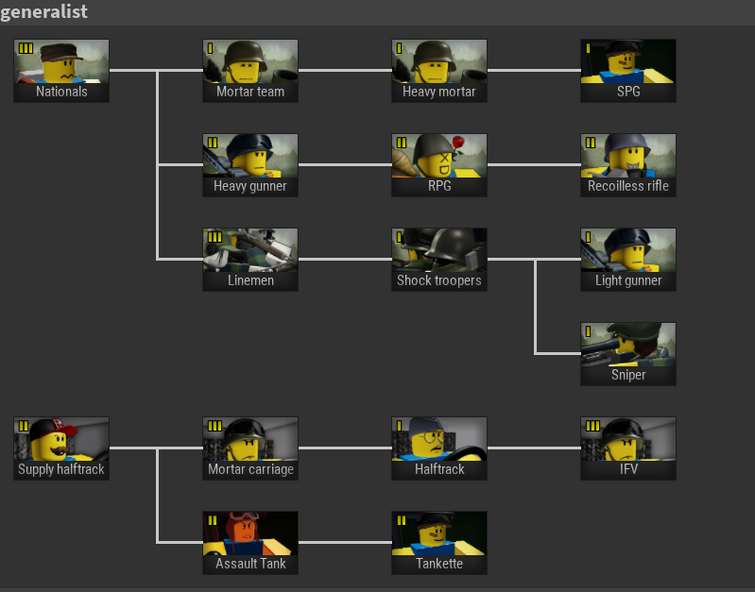The width and height of the screenshot is (755, 592).
Task: Select the RPG soldier icon
Action: [x=439, y=165]
